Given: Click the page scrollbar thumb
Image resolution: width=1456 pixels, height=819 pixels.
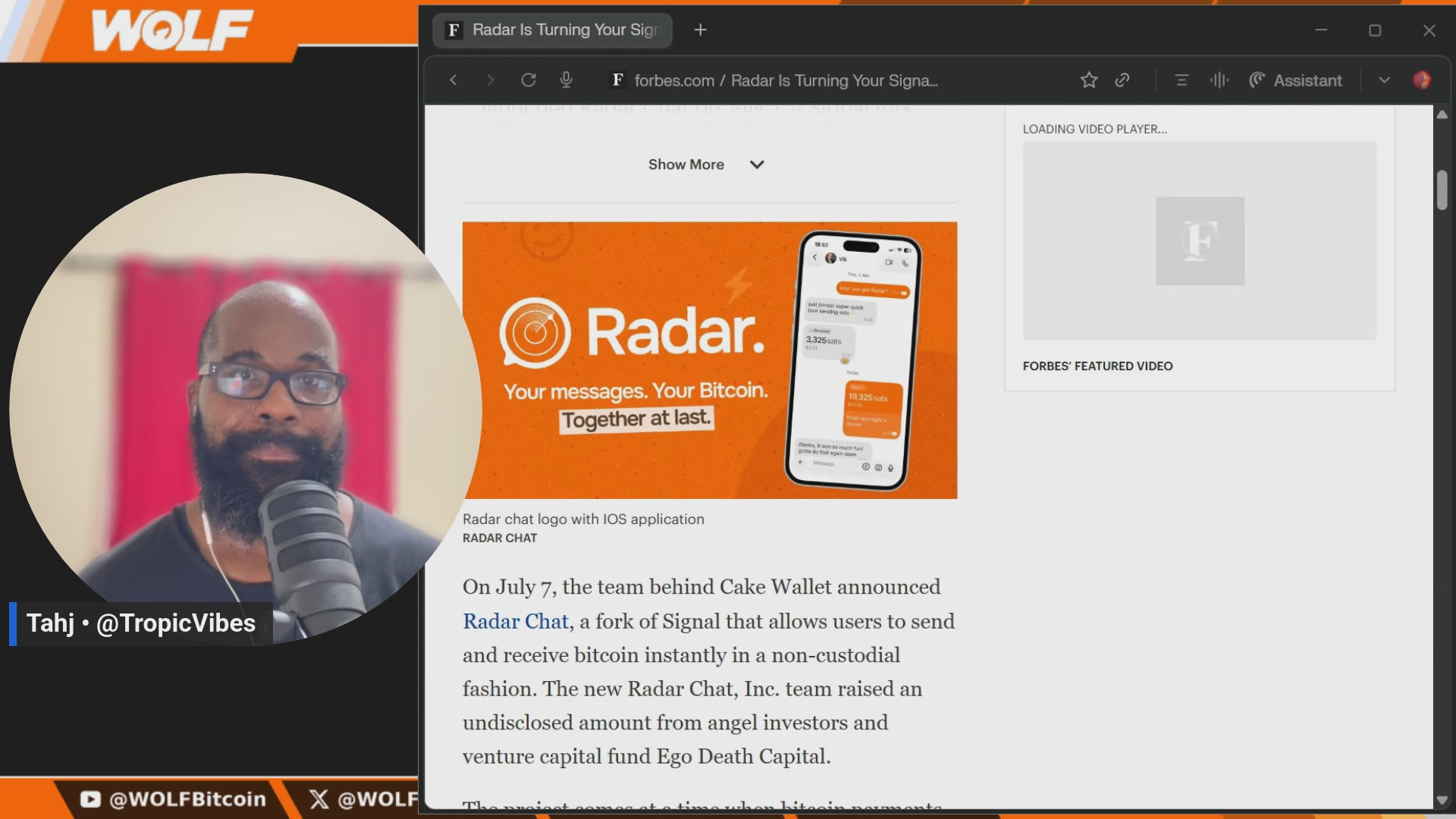Looking at the screenshot, I should coord(1442,190).
